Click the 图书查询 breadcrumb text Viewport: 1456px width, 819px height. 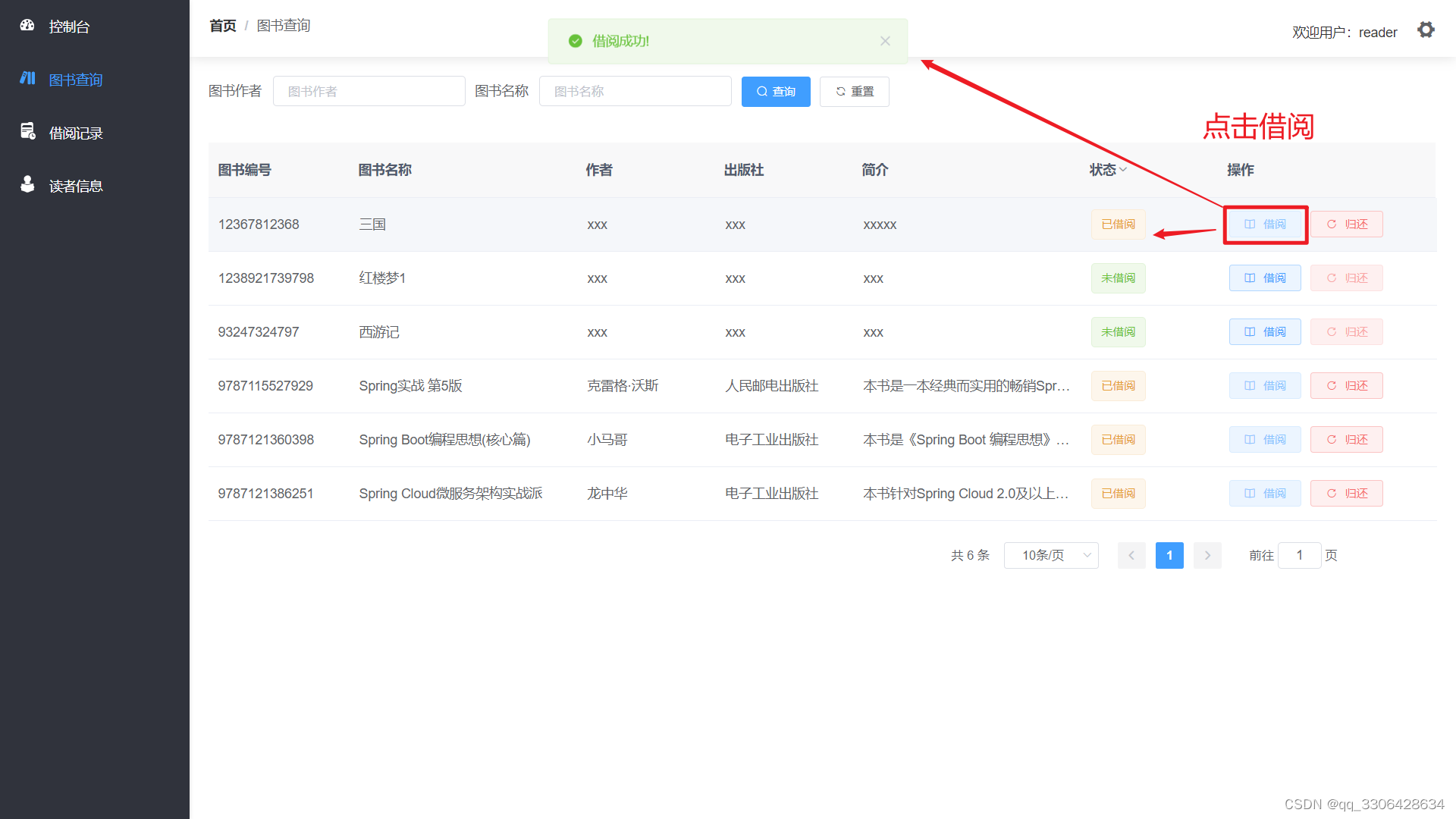click(284, 26)
